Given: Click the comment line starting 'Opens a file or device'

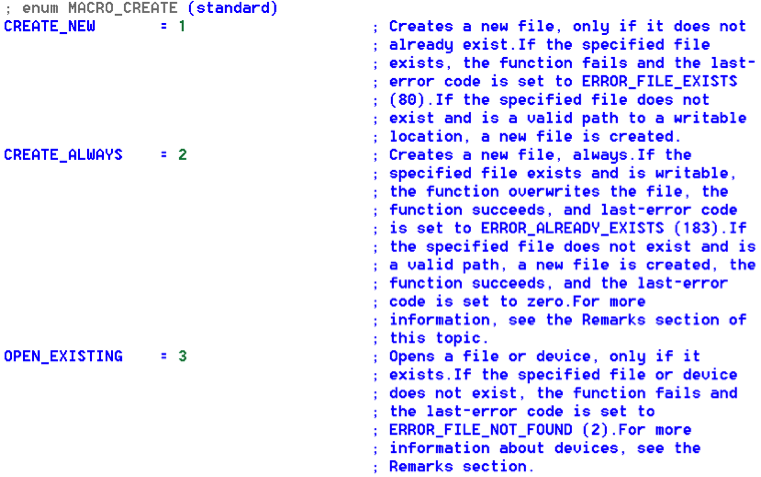Looking at the screenshot, I should tap(544, 356).
